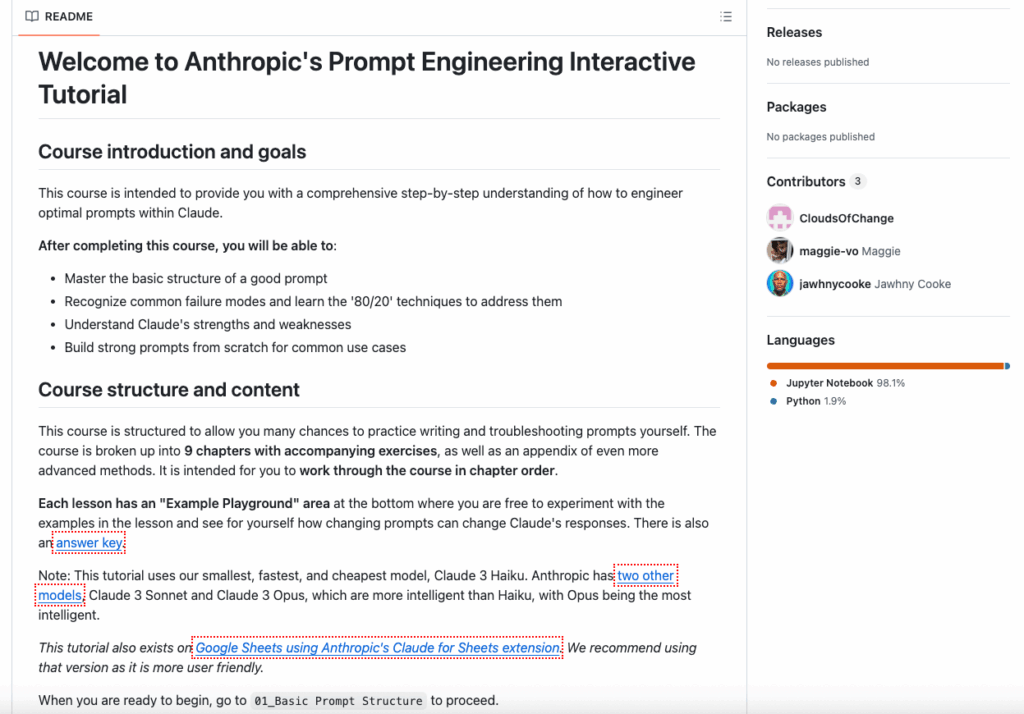1024x714 pixels.
Task: Open the Google Sheets Claude extension link
Action: pos(377,647)
